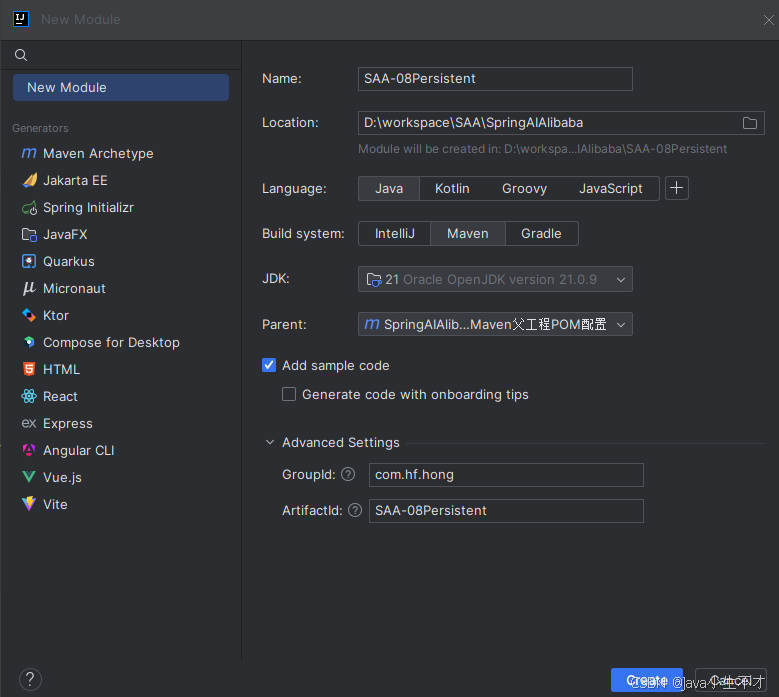Image resolution: width=779 pixels, height=697 pixels.
Task: Select Java language option
Action: tap(389, 189)
